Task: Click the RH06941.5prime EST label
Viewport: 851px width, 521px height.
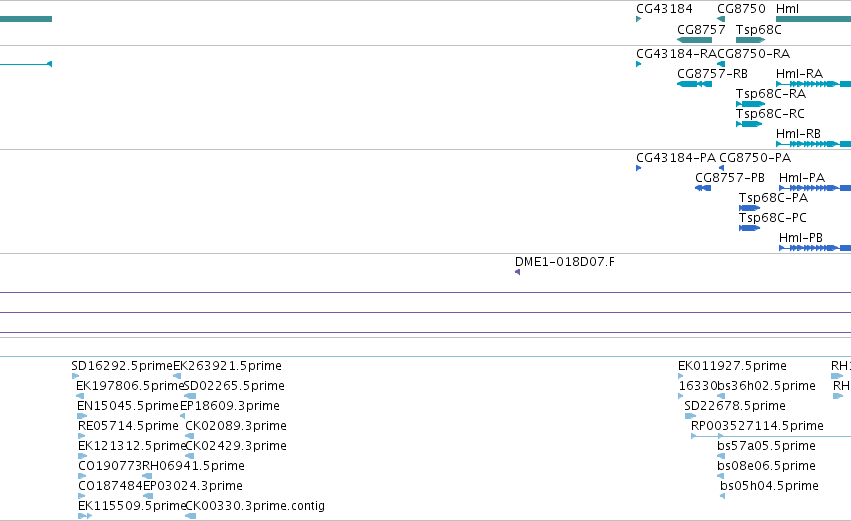Action: click(x=193, y=467)
